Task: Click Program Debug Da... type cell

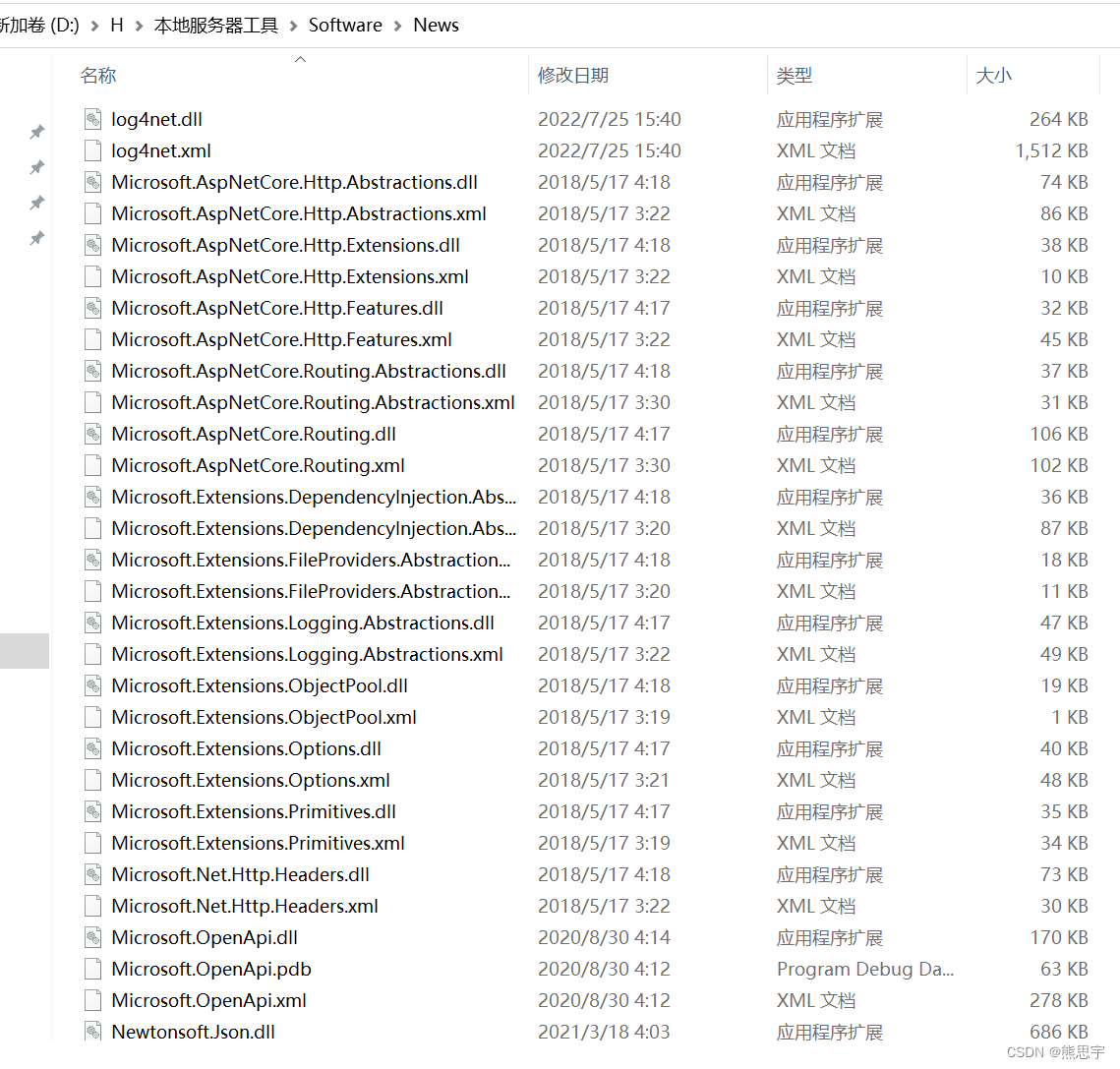Action: point(865,969)
